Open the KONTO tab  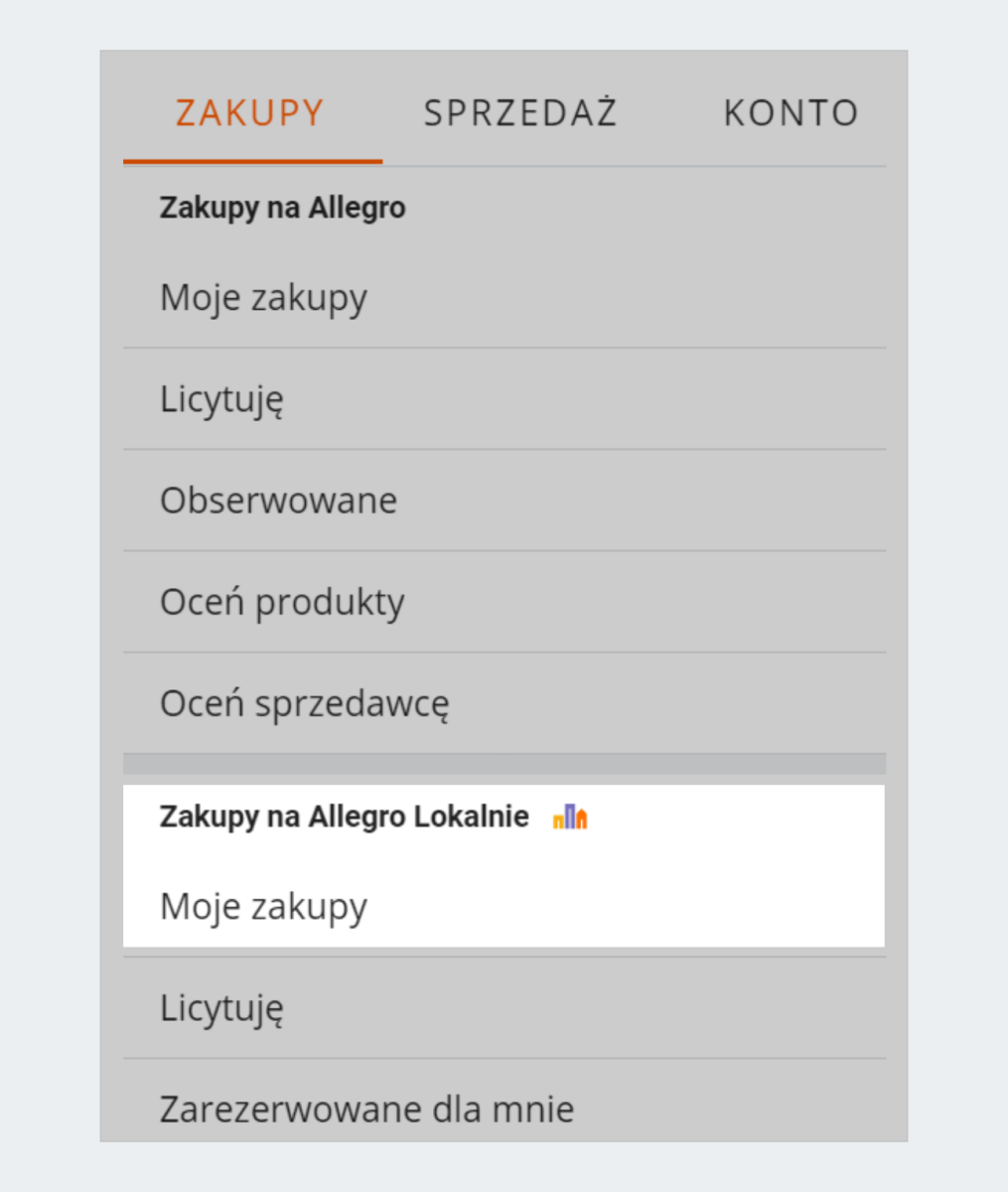click(792, 112)
